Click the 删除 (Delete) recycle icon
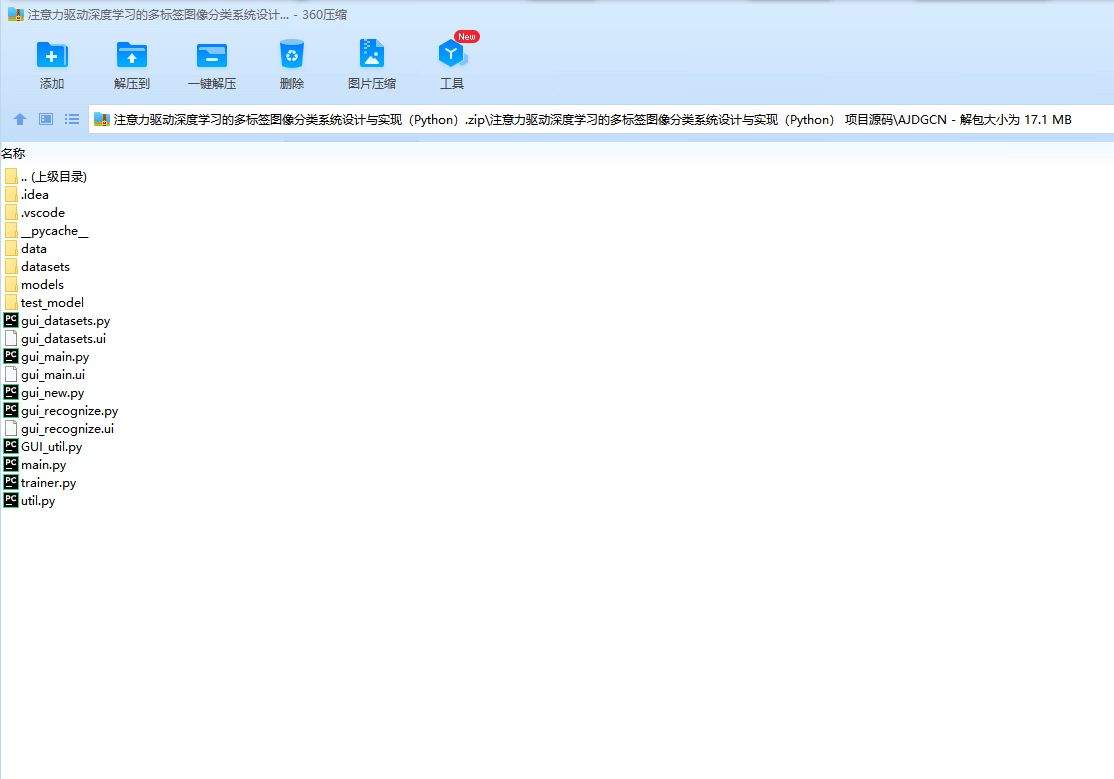Image resolution: width=1114 pixels, height=779 pixels. tap(292, 55)
